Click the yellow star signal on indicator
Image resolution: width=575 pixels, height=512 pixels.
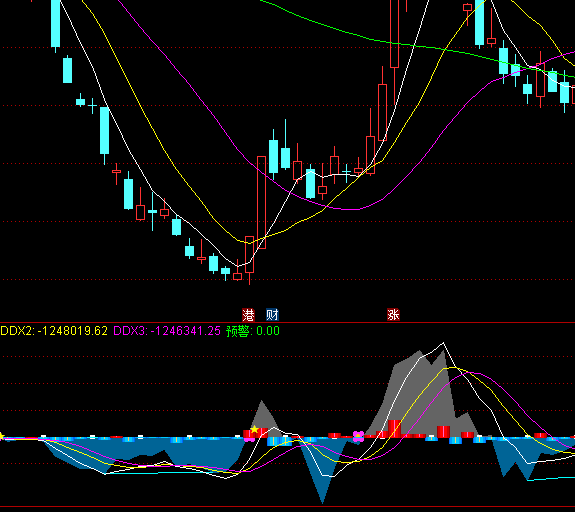pos(254,429)
